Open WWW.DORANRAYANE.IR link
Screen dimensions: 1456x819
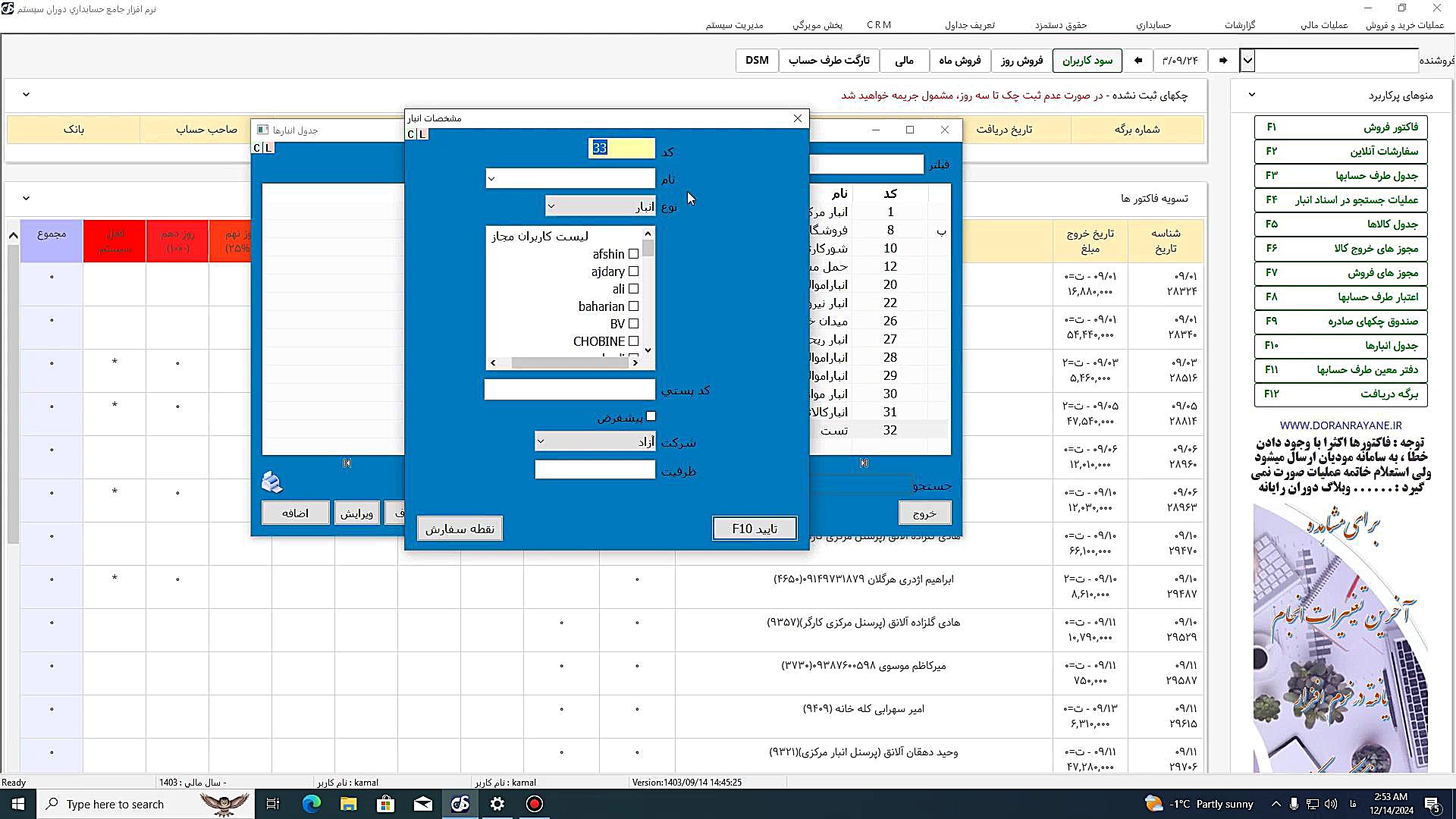click(1341, 425)
